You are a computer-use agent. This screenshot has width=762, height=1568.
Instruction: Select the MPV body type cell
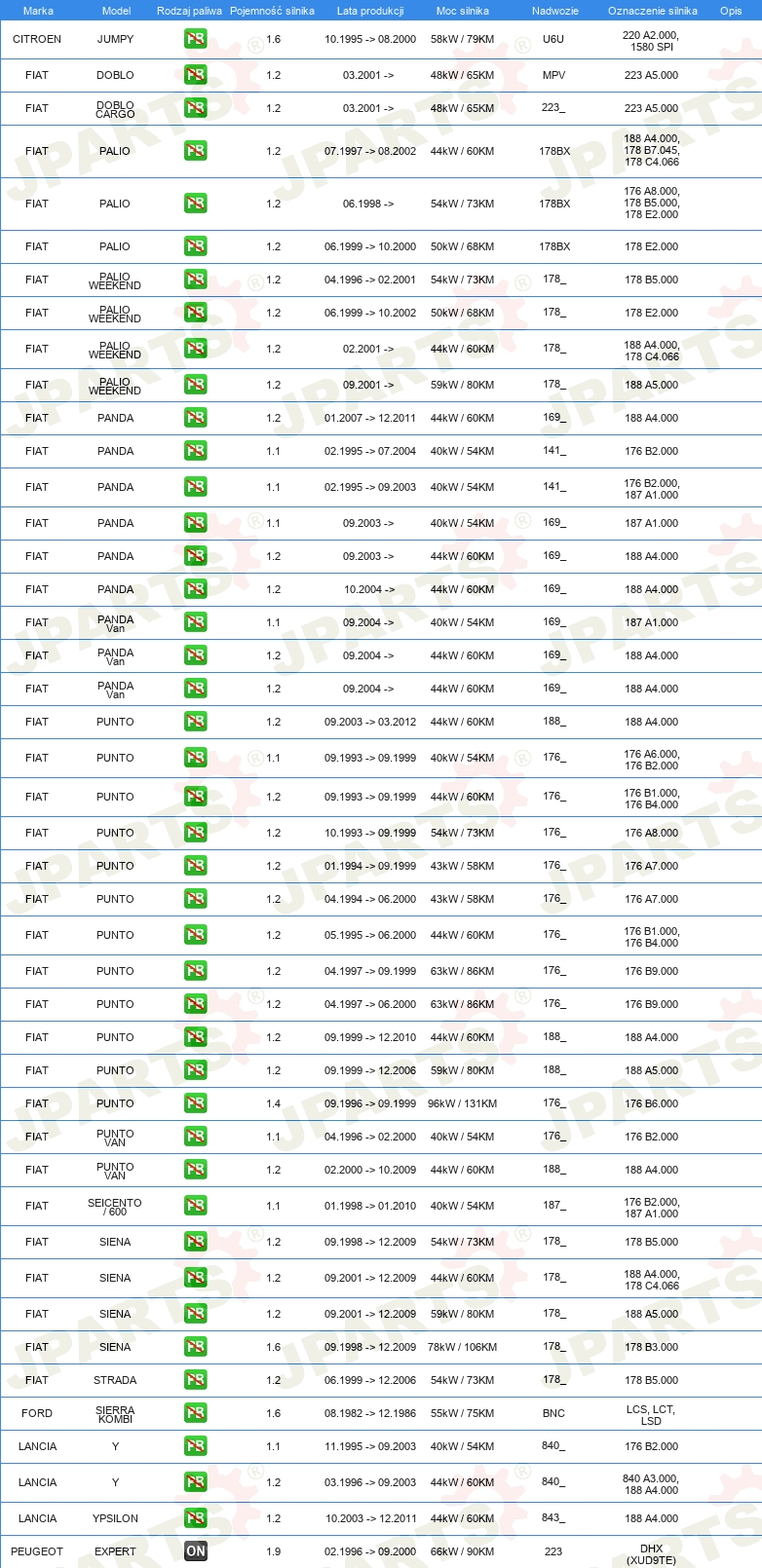click(x=553, y=75)
